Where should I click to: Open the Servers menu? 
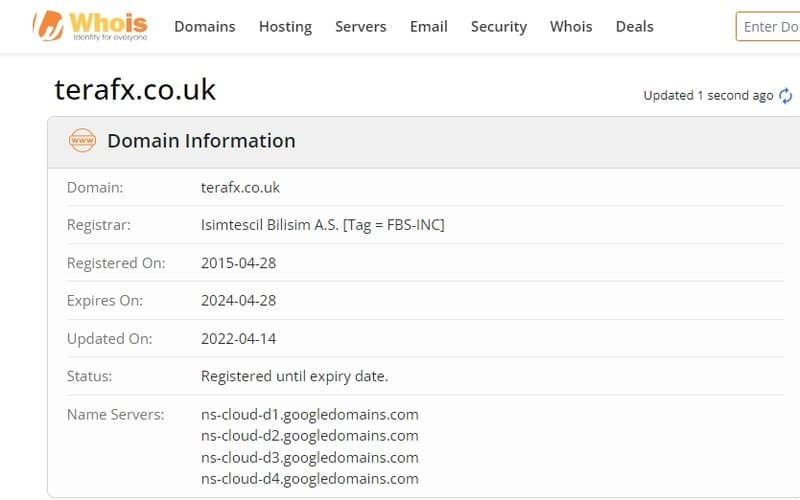coord(360,27)
